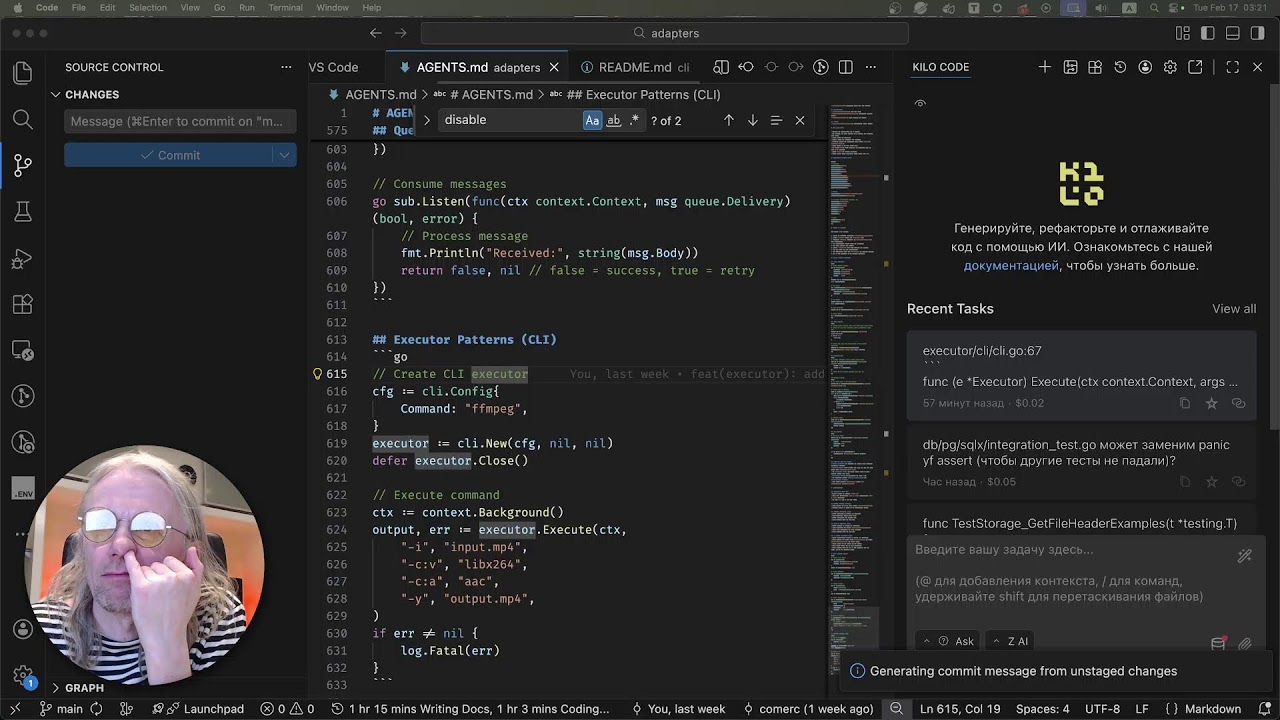The width and height of the screenshot is (1280, 720).
Task: Go to previous search match
Action: click(x=728, y=120)
